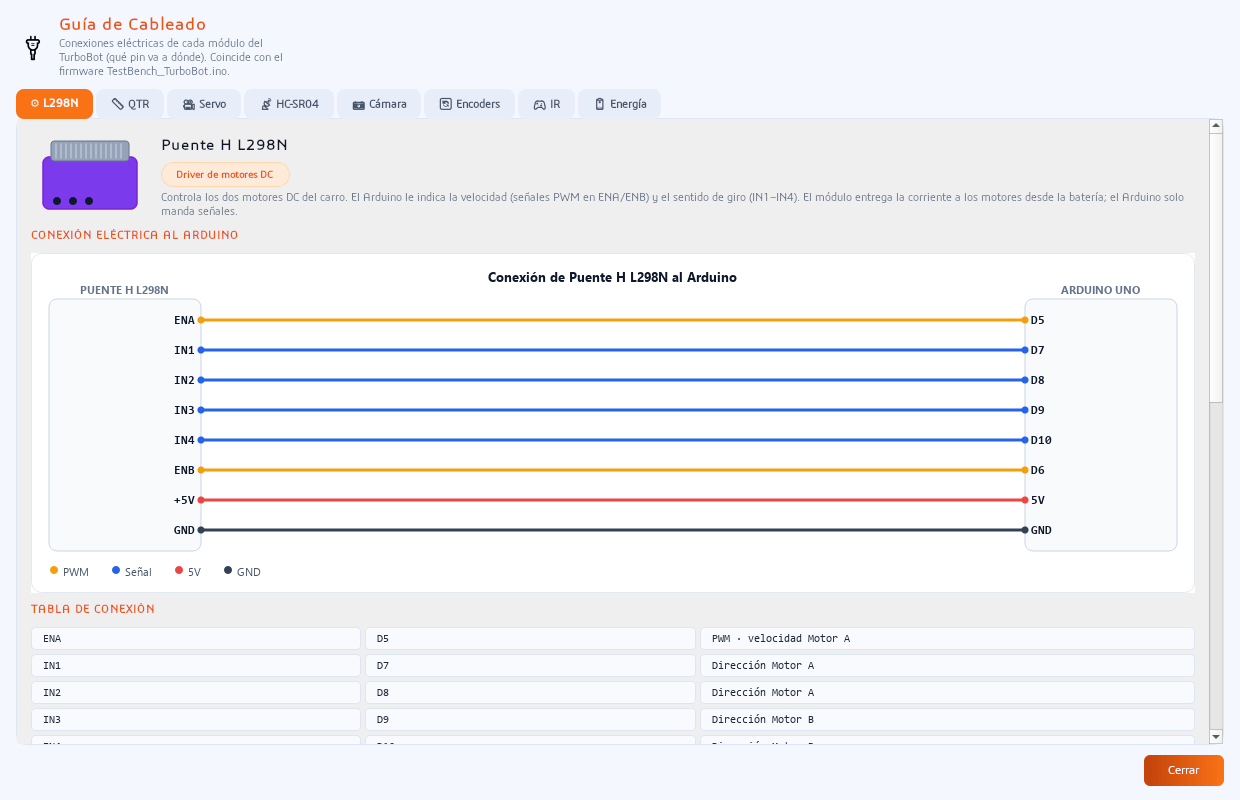The height and width of the screenshot is (800, 1240).
Task: Switch to the Servo tab
Action: (204, 104)
